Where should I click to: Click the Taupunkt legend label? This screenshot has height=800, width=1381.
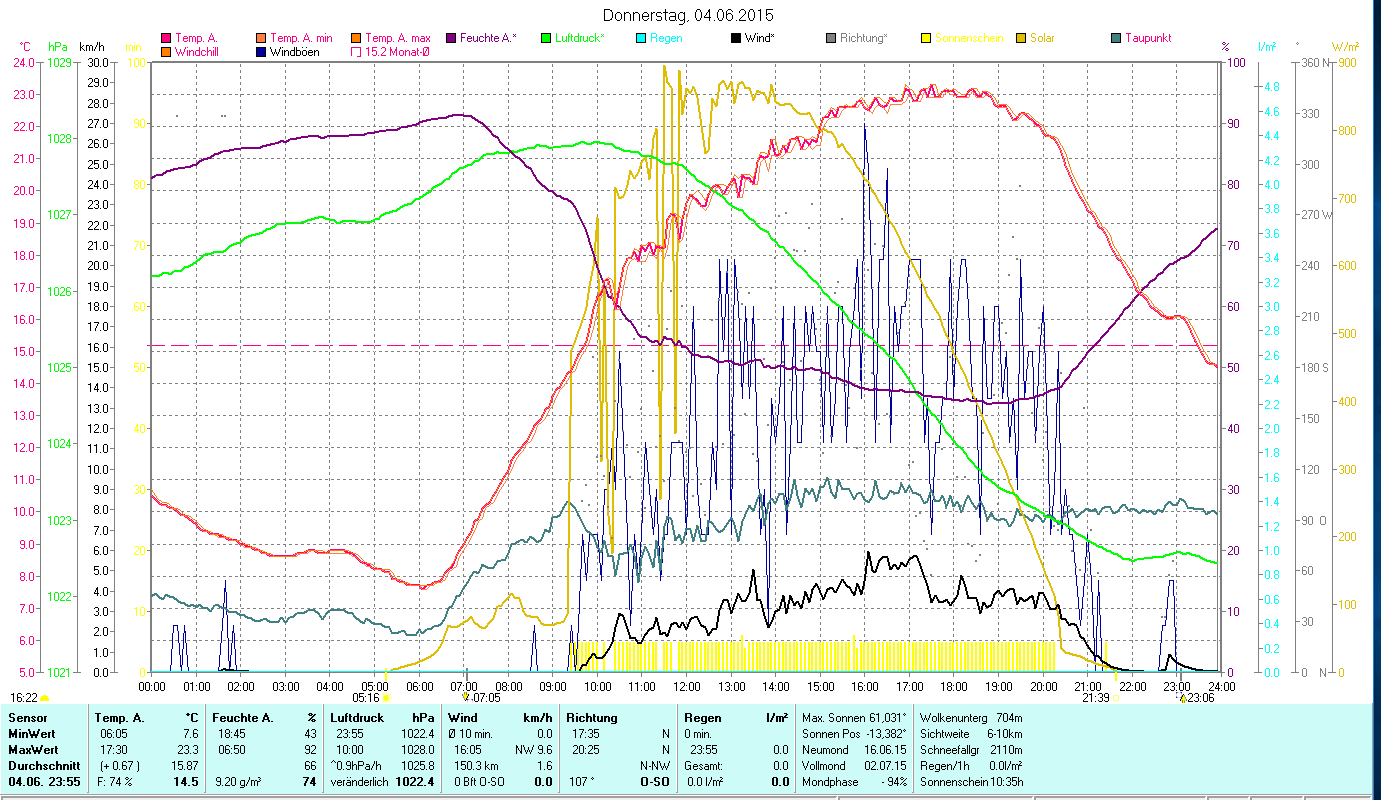(x=1148, y=38)
